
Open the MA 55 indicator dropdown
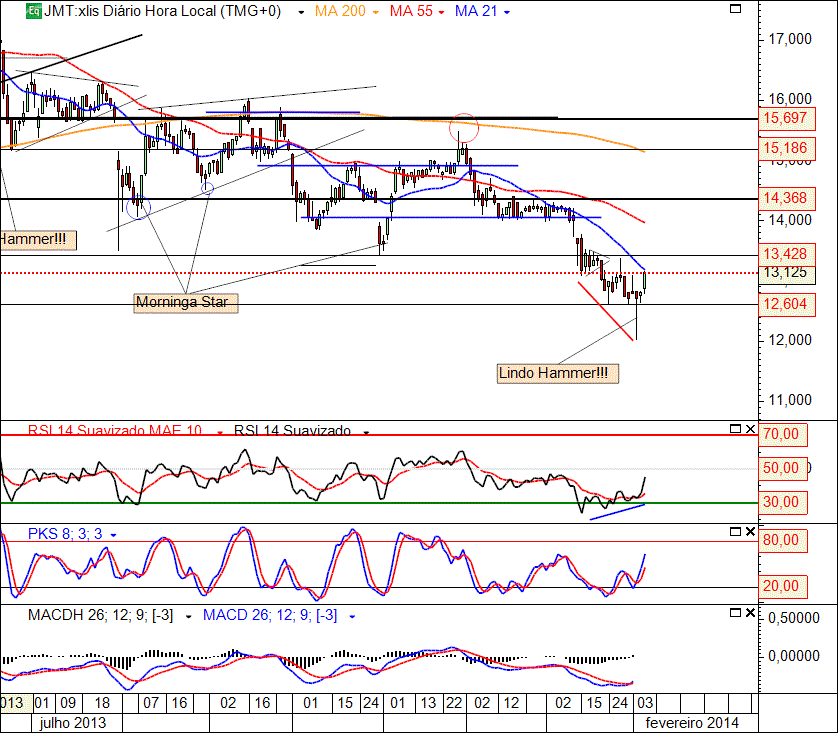441,12
